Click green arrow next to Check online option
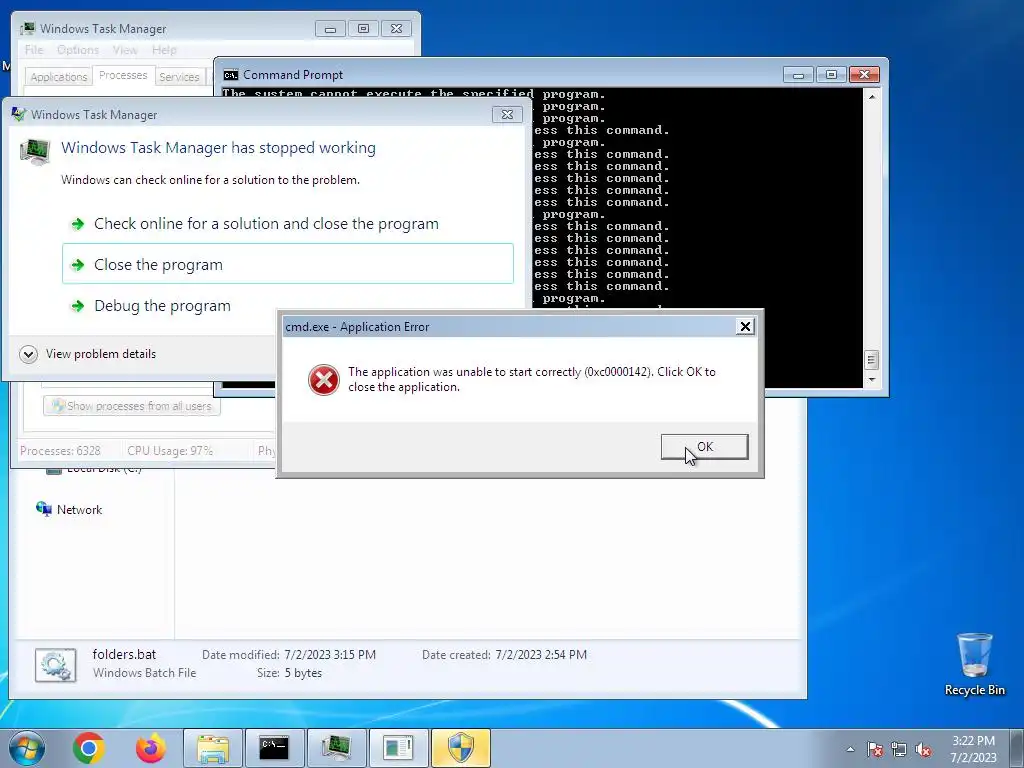 pyautogui.click(x=78, y=224)
